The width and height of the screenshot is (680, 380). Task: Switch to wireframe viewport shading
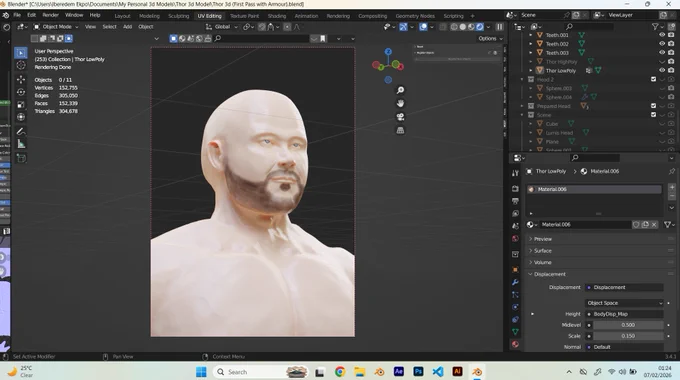[454, 27]
